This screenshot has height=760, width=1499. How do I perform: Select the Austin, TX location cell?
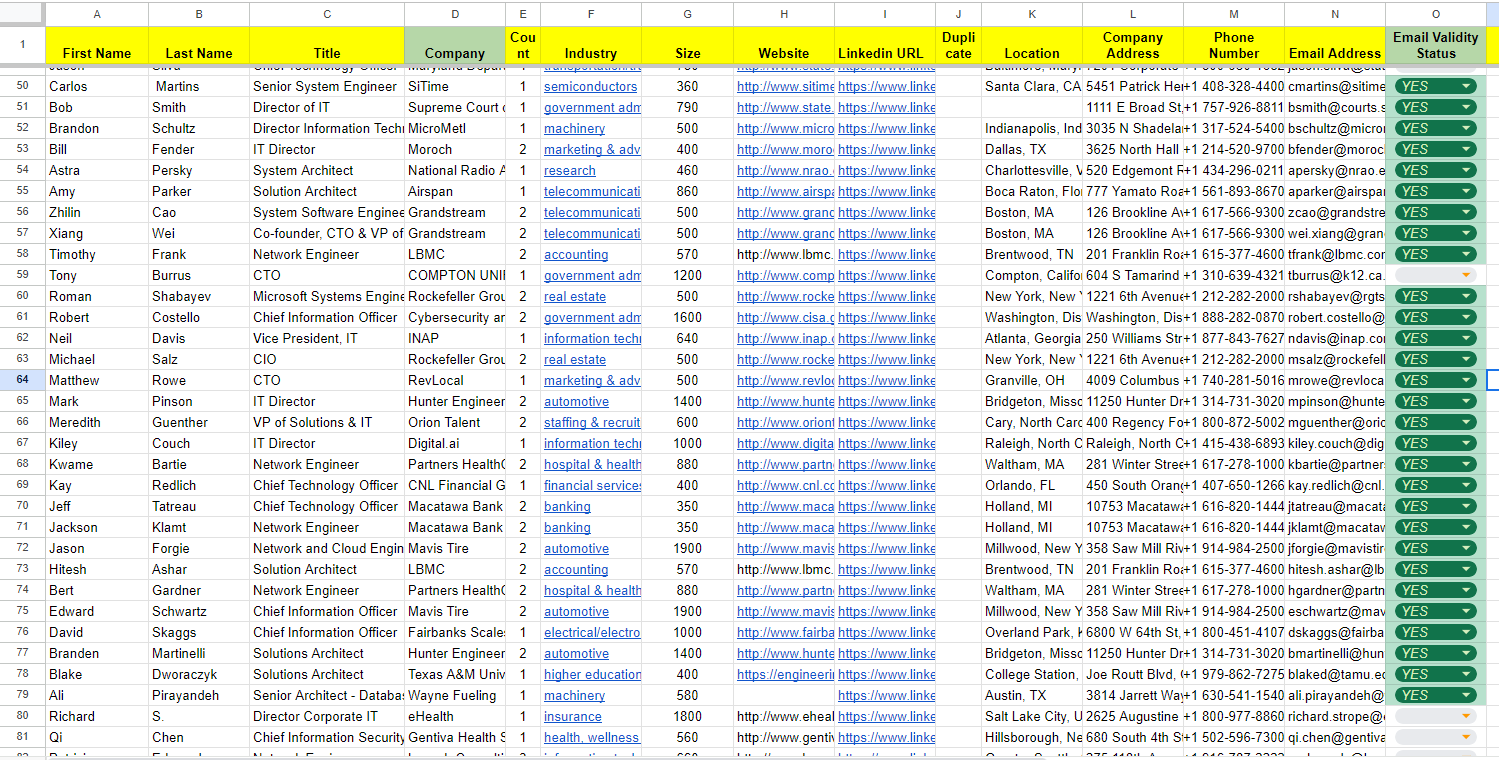1032,695
